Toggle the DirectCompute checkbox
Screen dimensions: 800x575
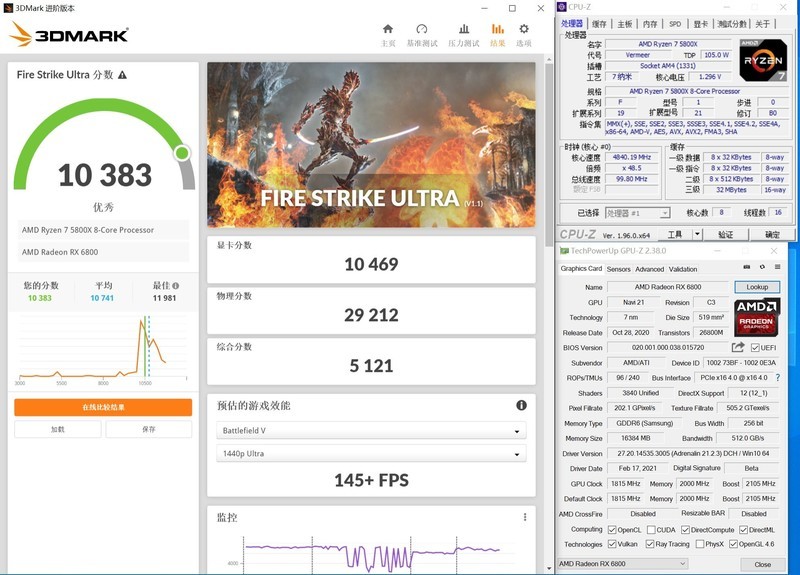coord(685,530)
